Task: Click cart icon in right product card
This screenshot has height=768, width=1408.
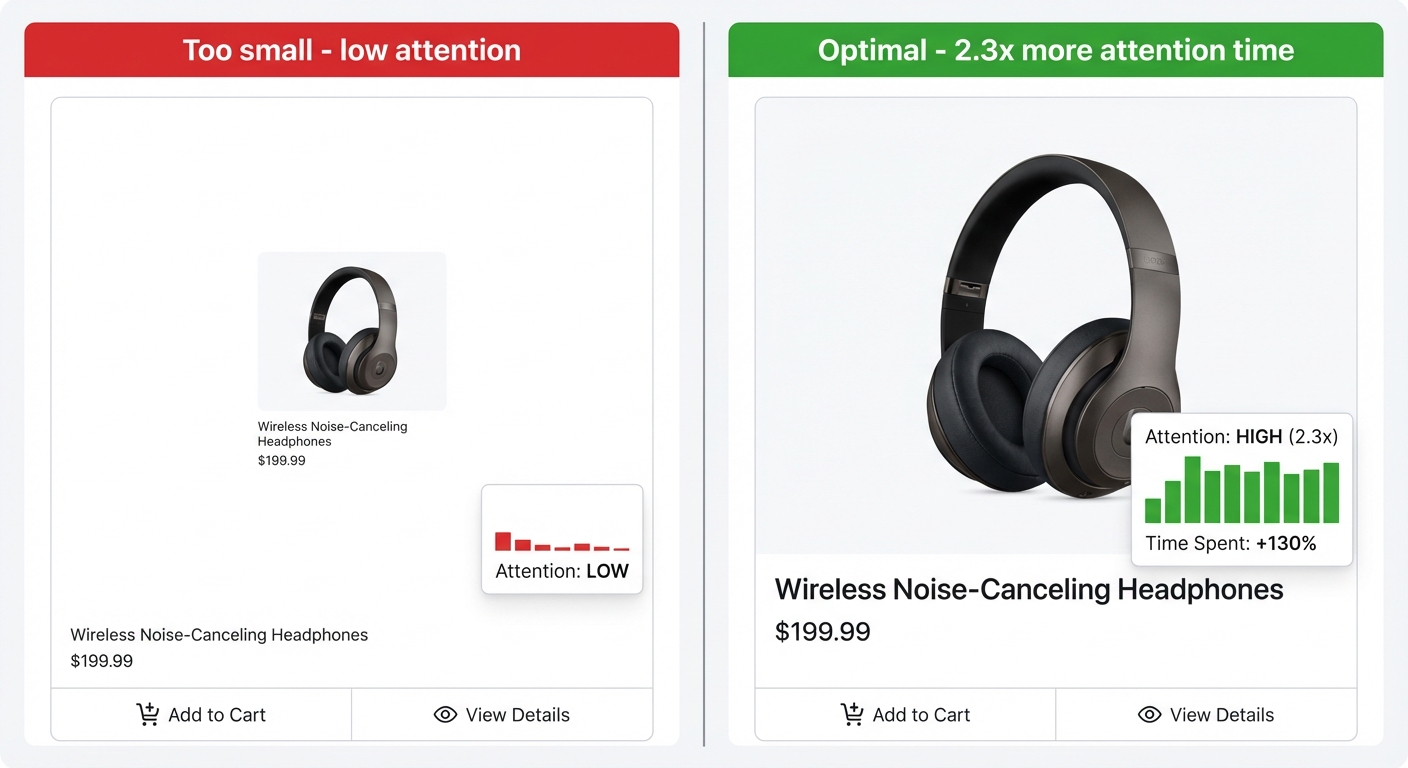Action: click(x=852, y=714)
